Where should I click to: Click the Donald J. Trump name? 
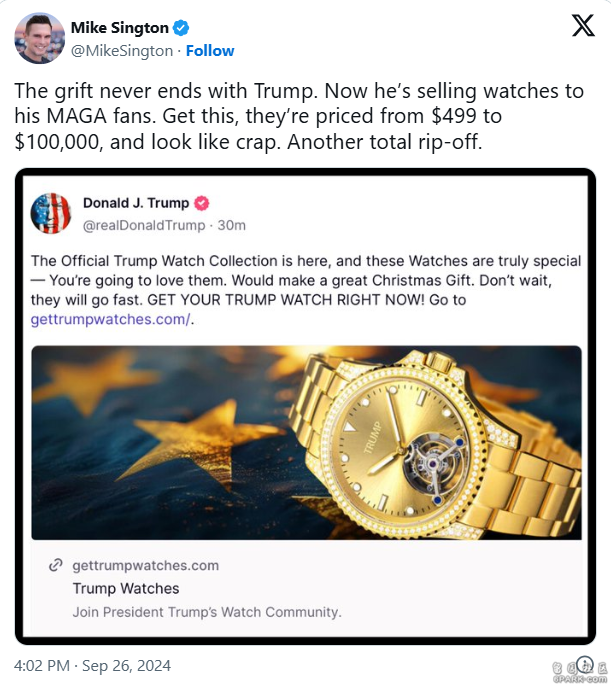coord(135,203)
